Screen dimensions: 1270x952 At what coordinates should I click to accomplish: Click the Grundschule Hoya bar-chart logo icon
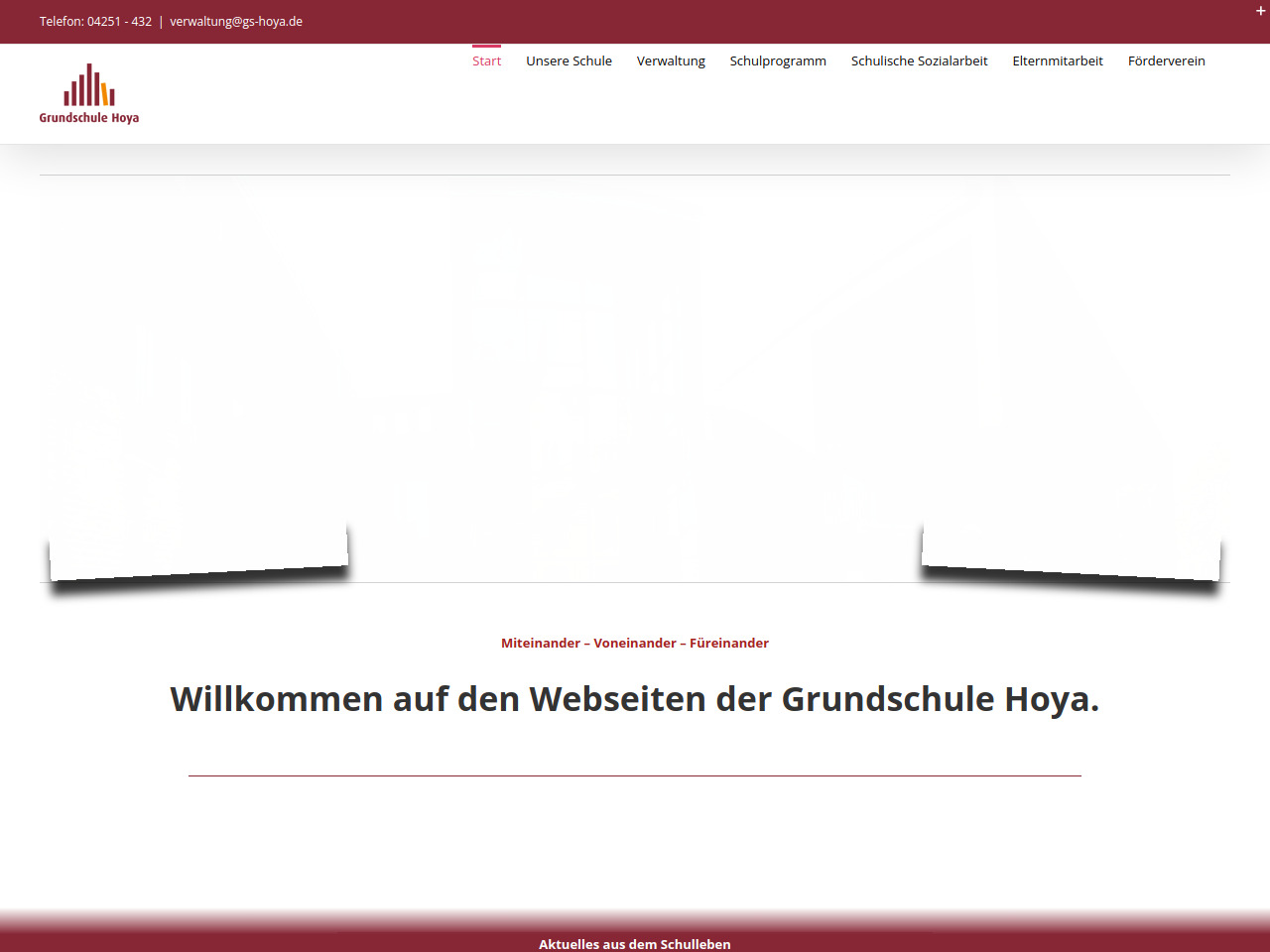88,85
